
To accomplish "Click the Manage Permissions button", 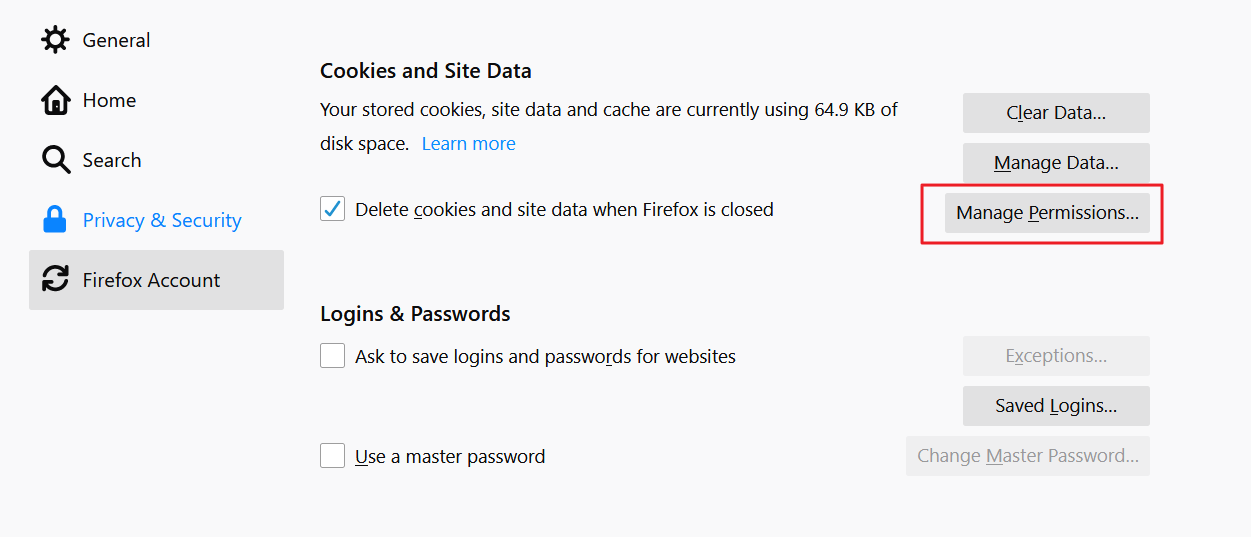I will click(x=1047, y=213).
